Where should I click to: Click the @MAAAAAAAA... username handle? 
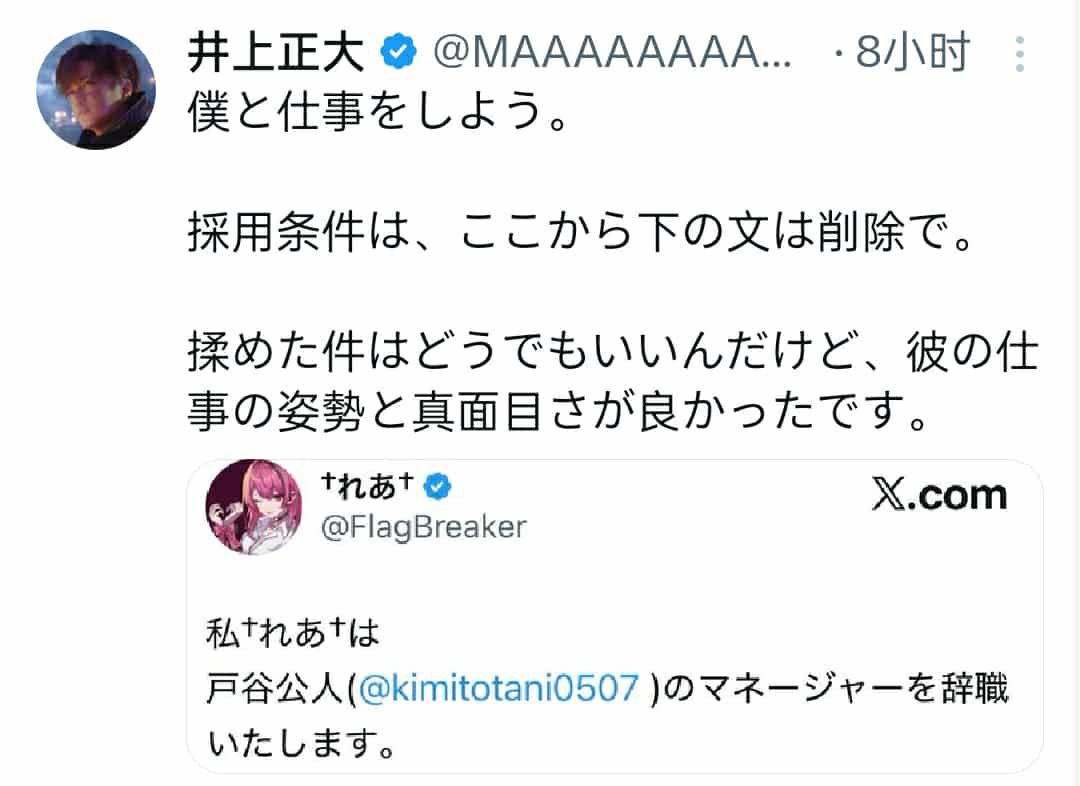[x=610, y=54]
